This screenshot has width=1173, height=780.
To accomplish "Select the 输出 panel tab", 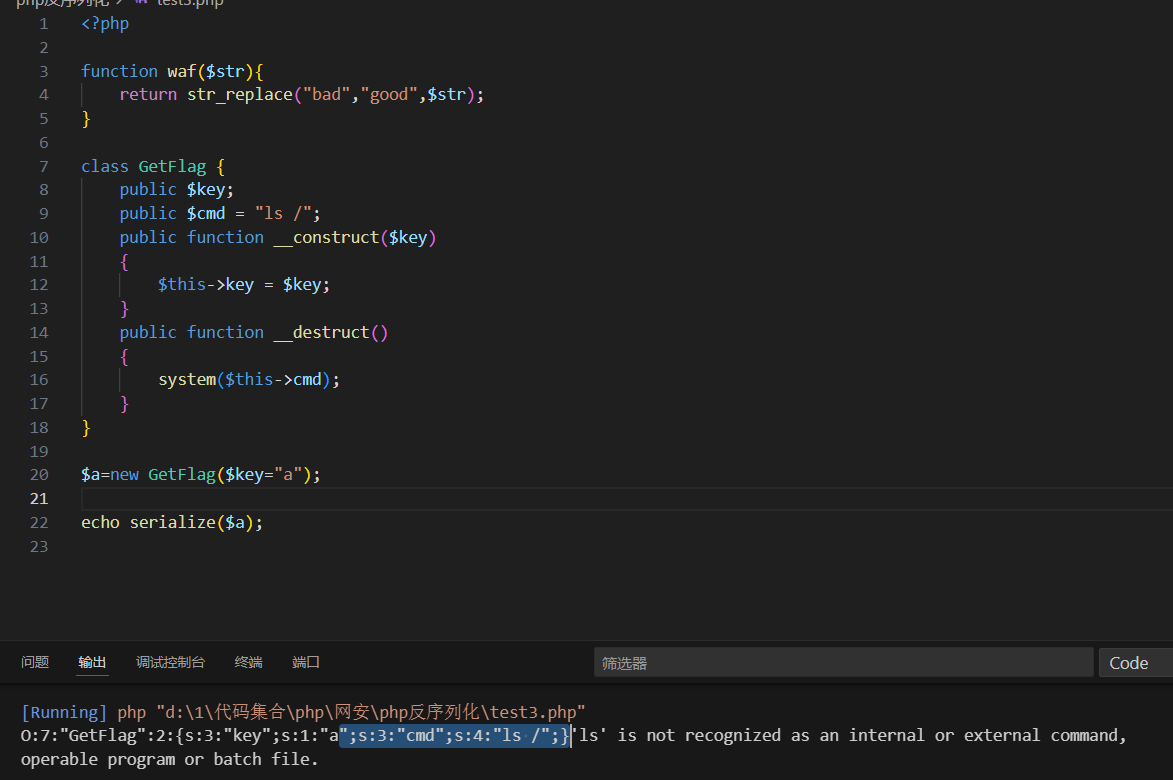I will click(x=92, y=662).
